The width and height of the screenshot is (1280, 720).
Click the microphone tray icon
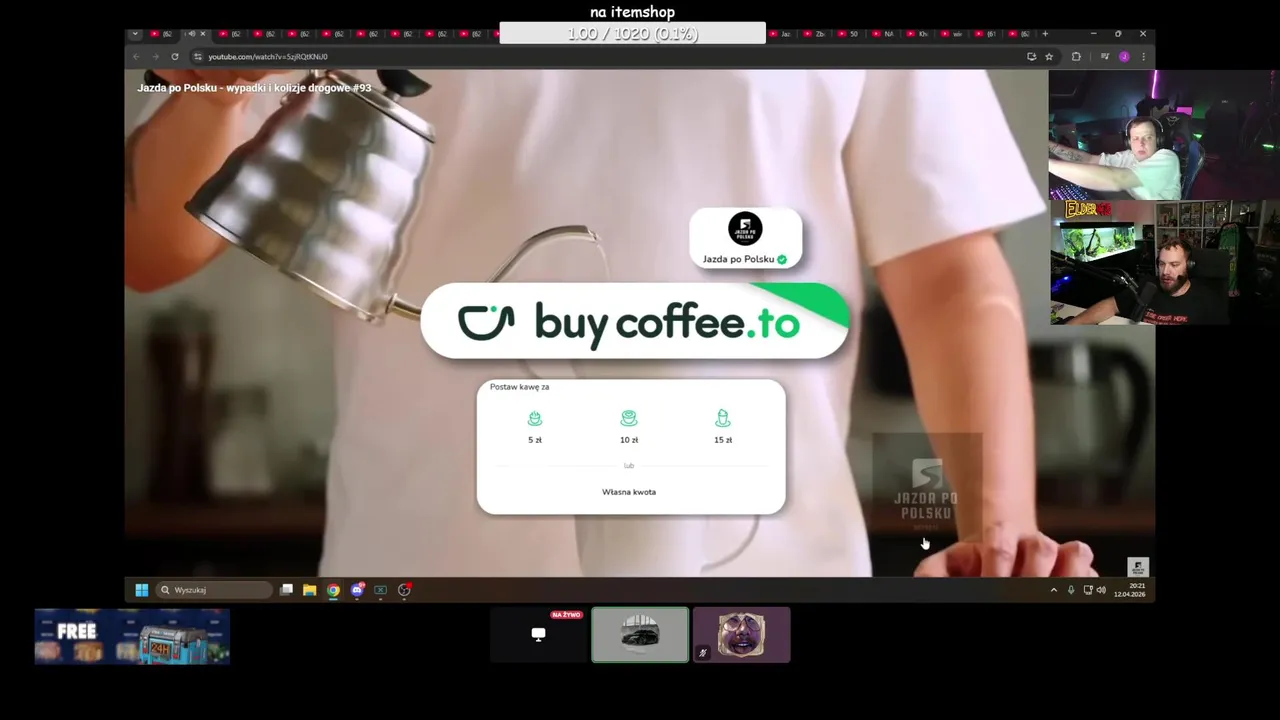[x=1071, y=590]
